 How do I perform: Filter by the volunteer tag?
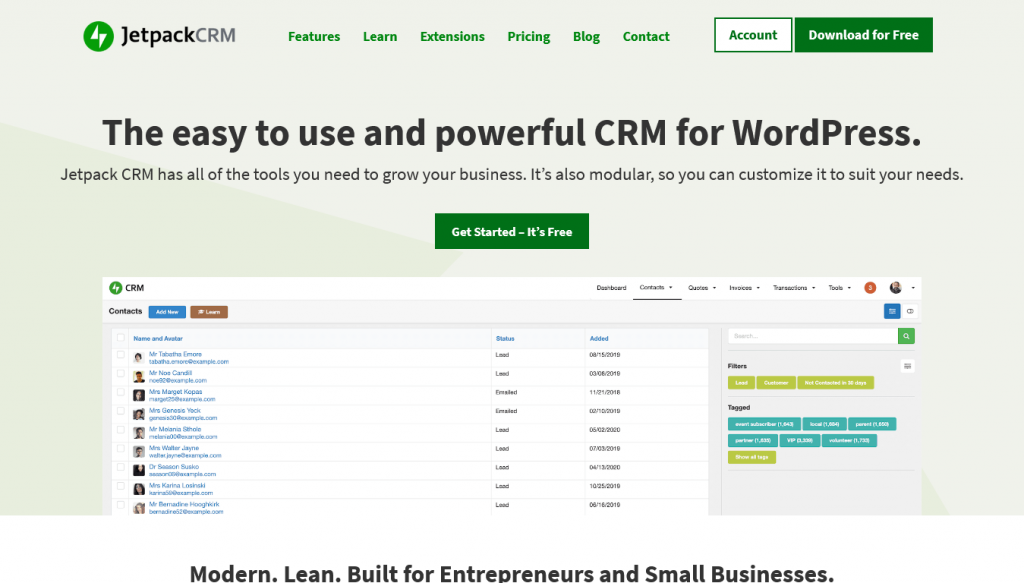tap(849, 441)
